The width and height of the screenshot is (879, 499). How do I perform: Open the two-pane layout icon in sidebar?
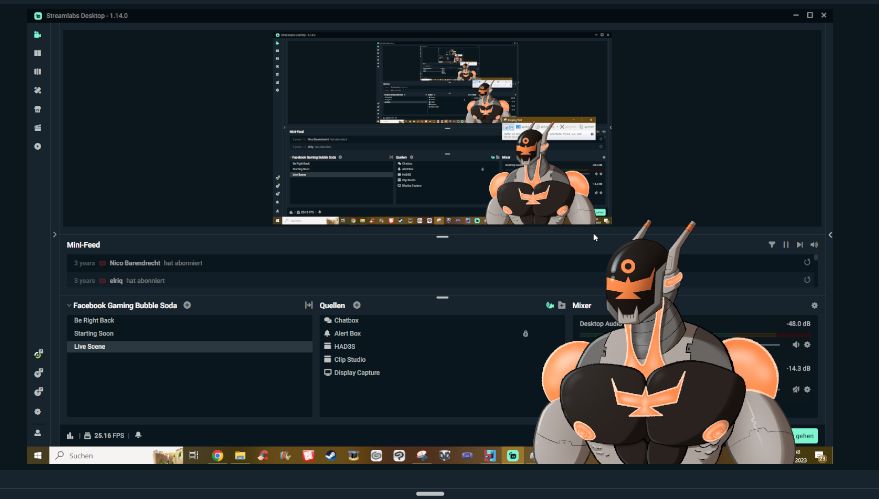coord(38,53)
